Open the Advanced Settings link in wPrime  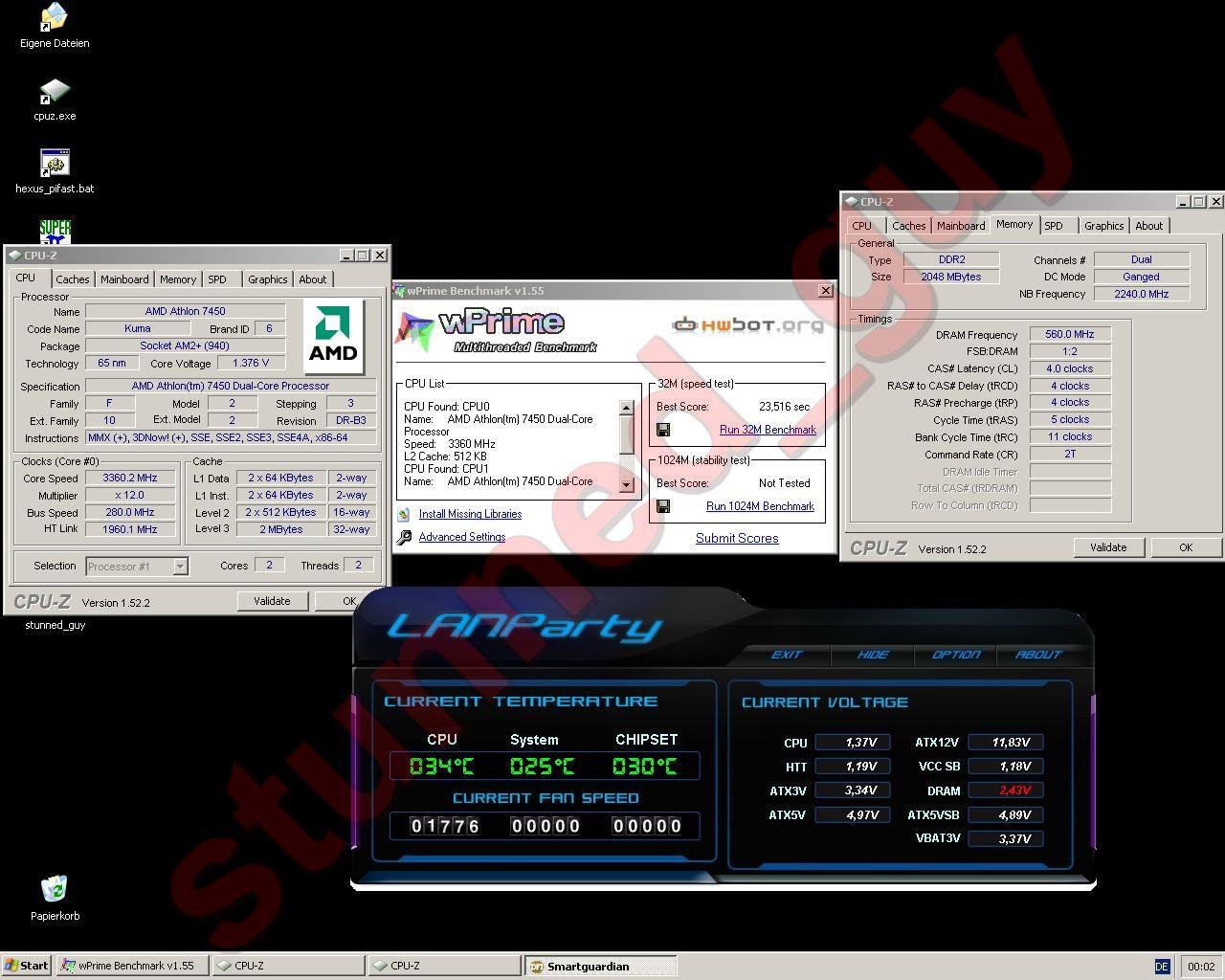462,537
